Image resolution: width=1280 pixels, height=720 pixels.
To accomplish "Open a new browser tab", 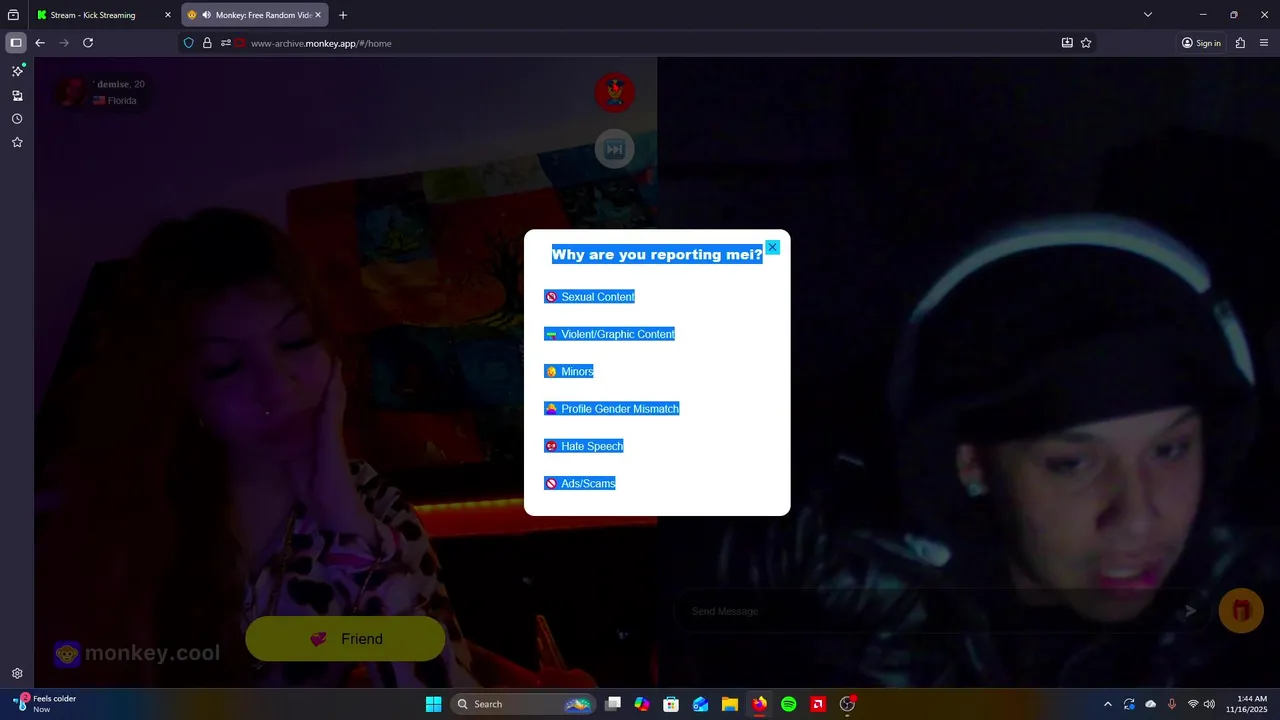I will tap(343, 15).
